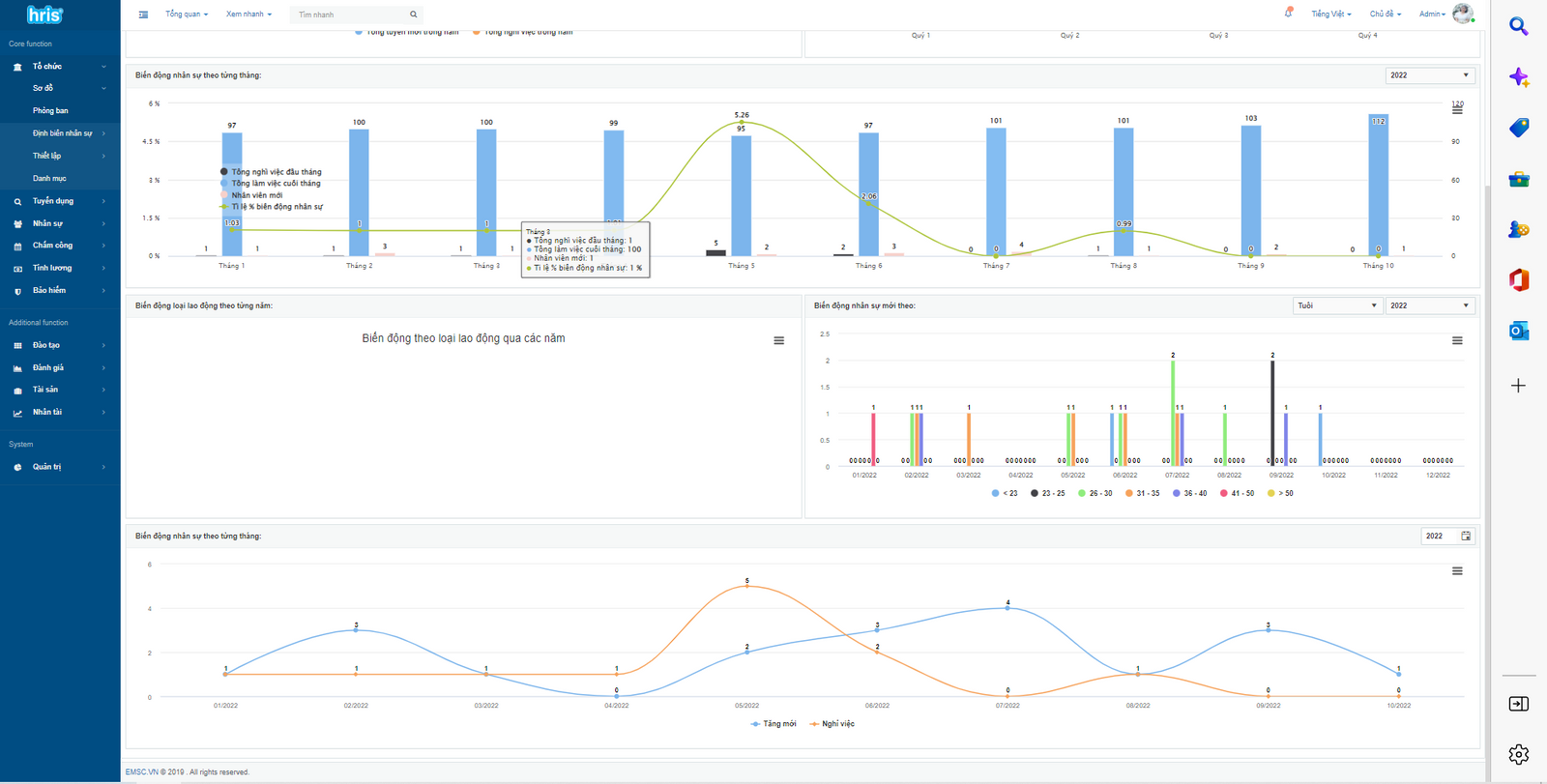This screenshot has height=784, width=1547.
Task: Click the search magnifier in Tìm nhanh box
Action: [414, 15]
